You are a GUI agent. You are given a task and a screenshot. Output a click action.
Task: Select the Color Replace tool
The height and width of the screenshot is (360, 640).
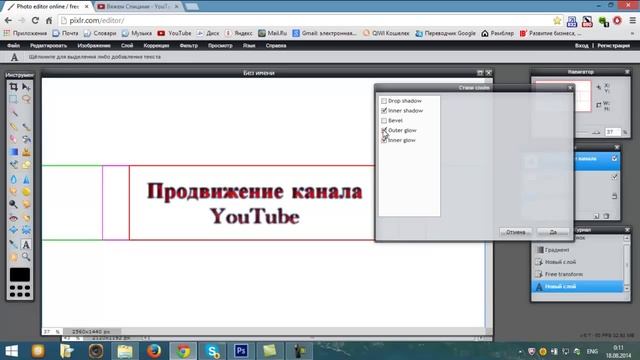coord(13,164)
